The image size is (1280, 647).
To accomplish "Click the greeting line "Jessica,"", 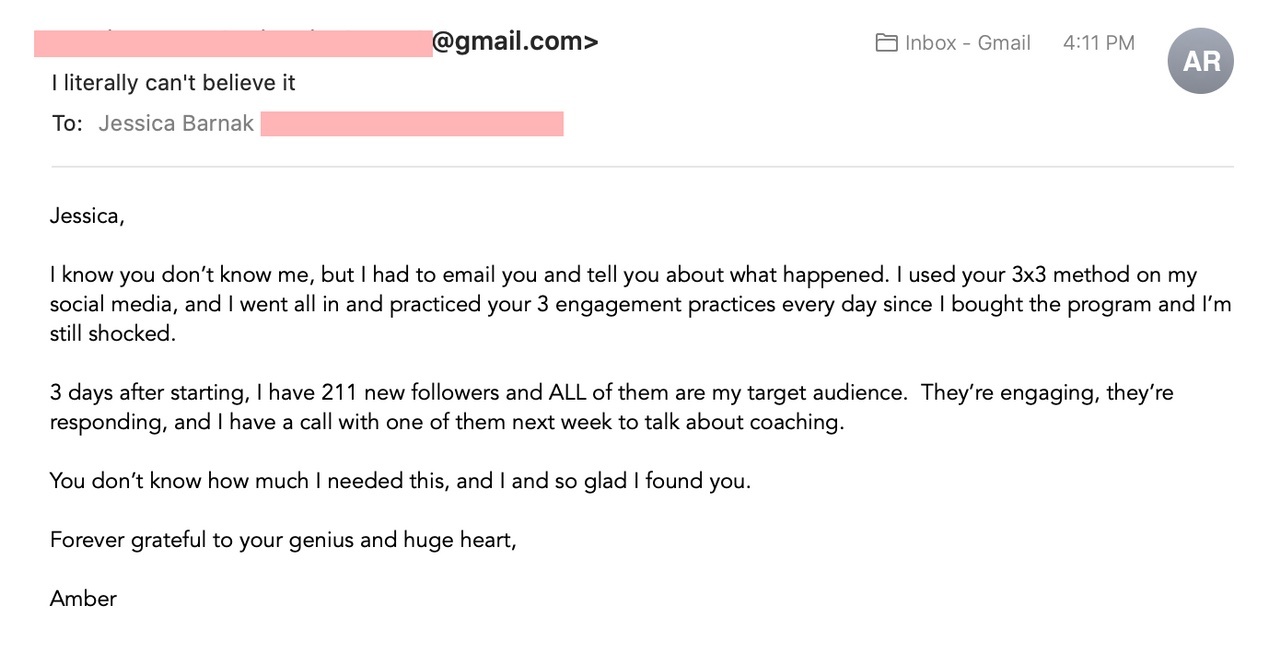I will (87, 216).
